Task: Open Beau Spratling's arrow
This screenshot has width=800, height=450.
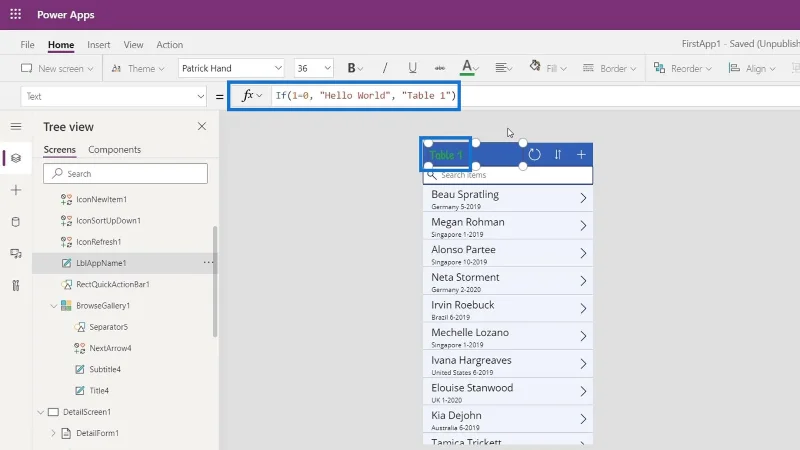Action: pos(583,198)
